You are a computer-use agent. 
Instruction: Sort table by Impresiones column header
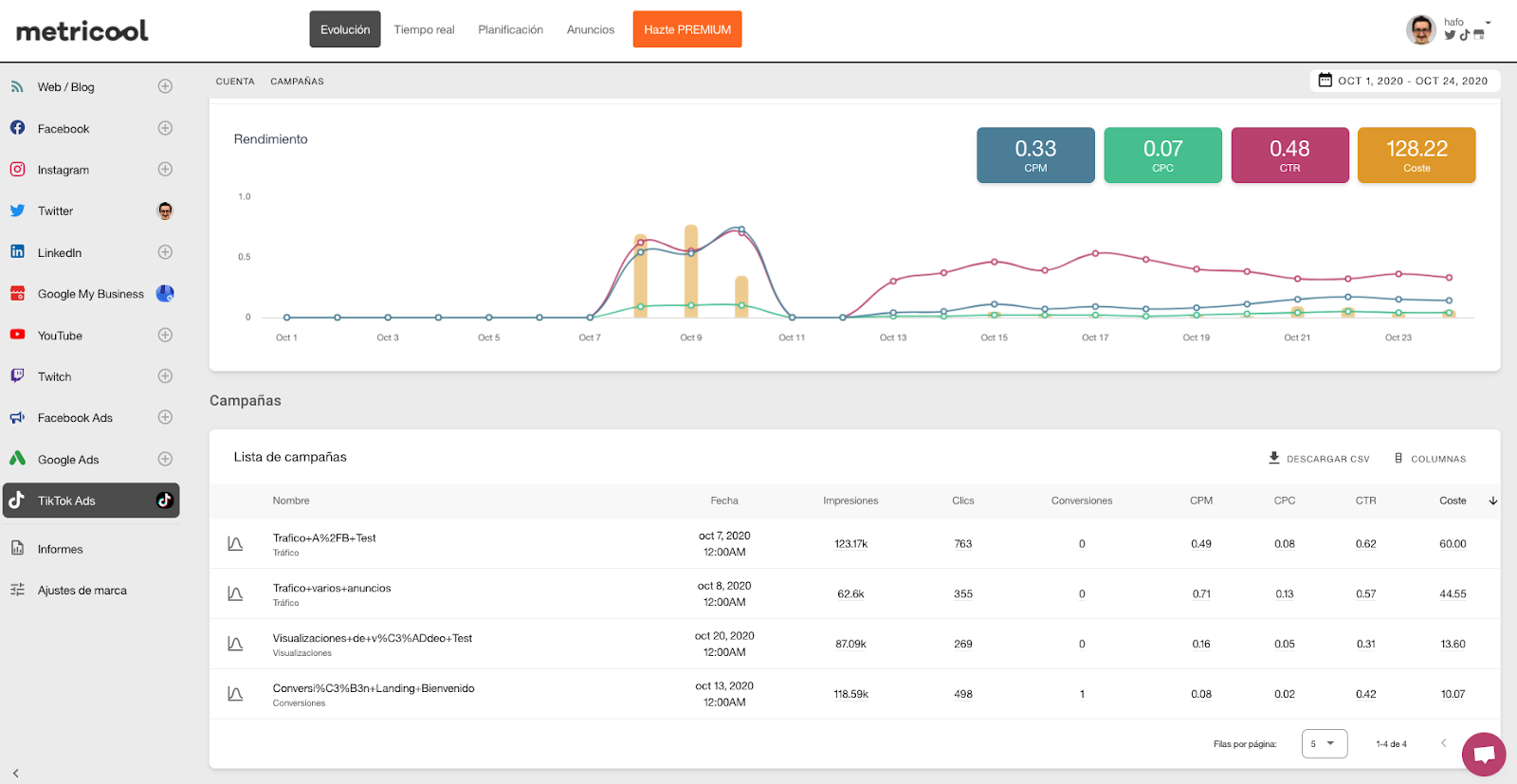coord(850,501)
